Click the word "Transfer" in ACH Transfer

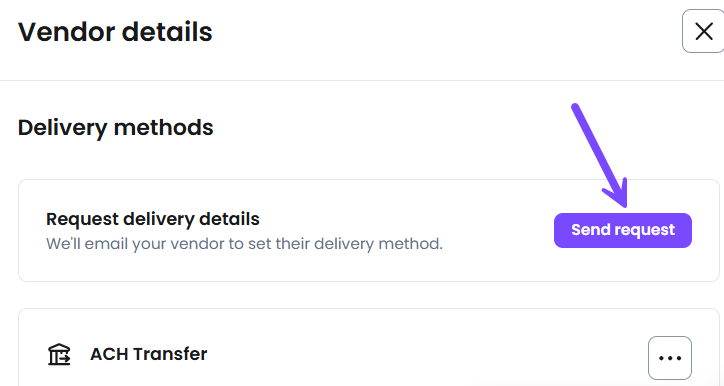click(171, 354)
